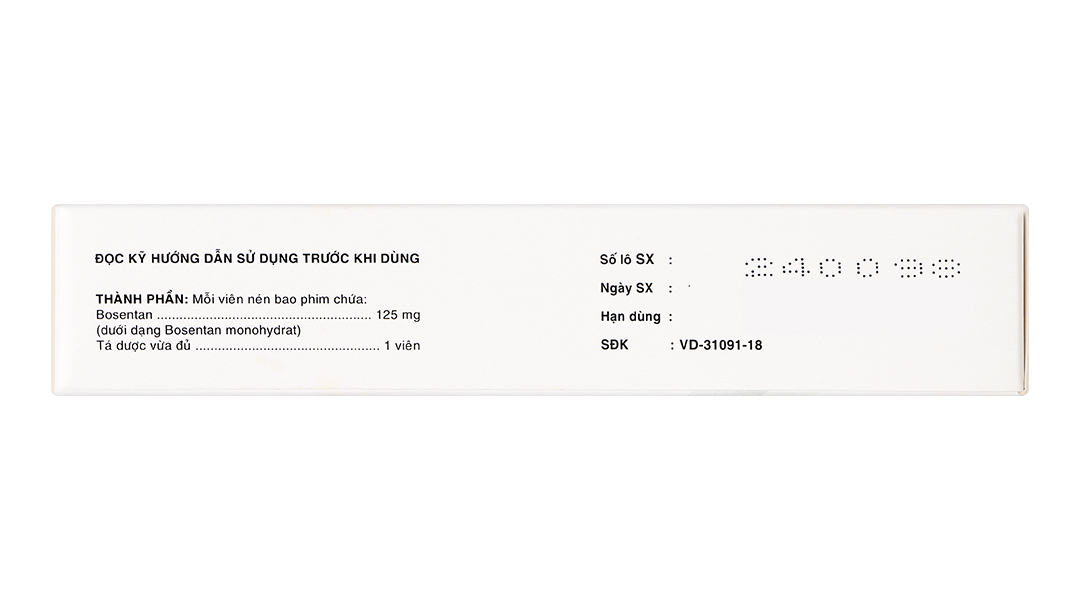The height and width of the screenshot is (600, 1080).
Task: Select the THÀNH PHẦN label
Action: 141,299
